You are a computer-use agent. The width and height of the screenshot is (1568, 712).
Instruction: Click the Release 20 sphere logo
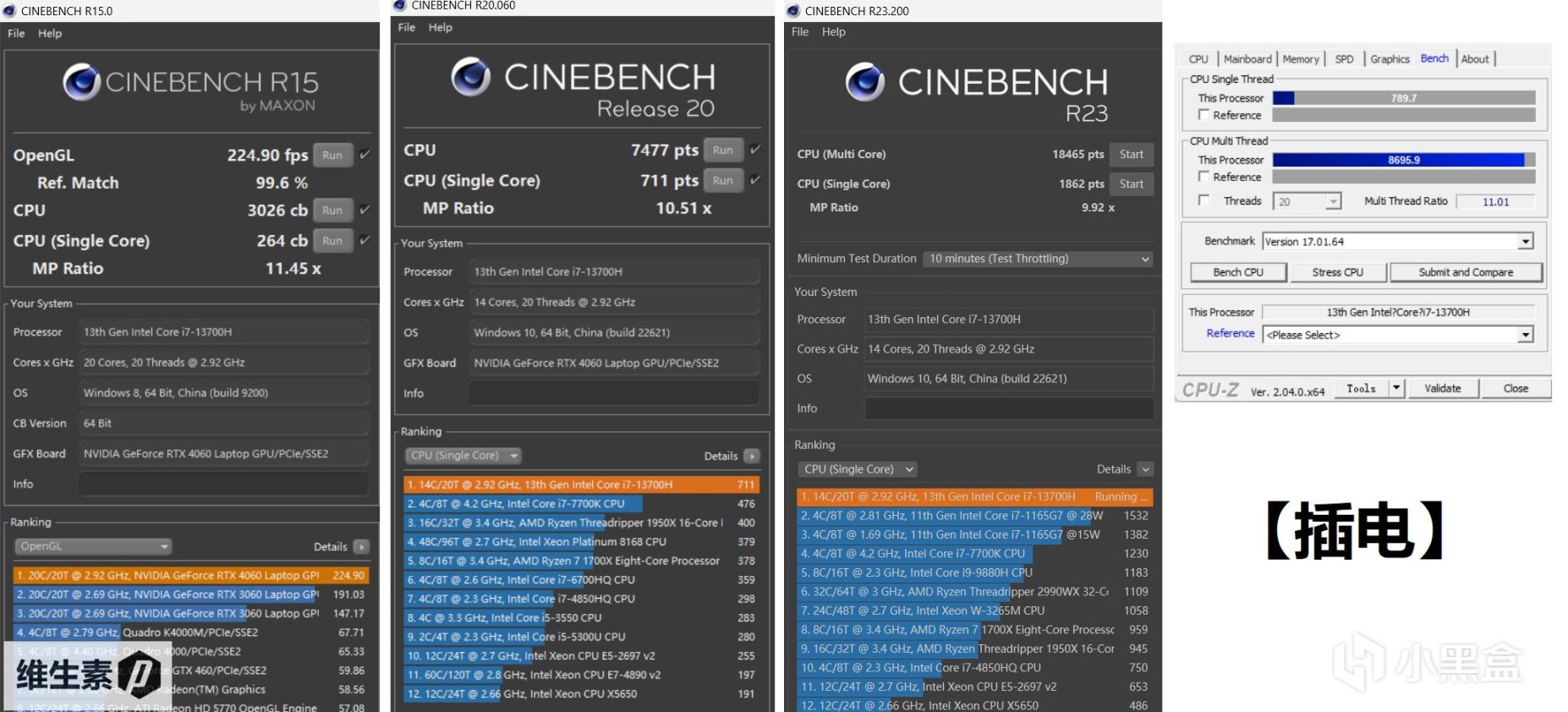tap(471, 76)
